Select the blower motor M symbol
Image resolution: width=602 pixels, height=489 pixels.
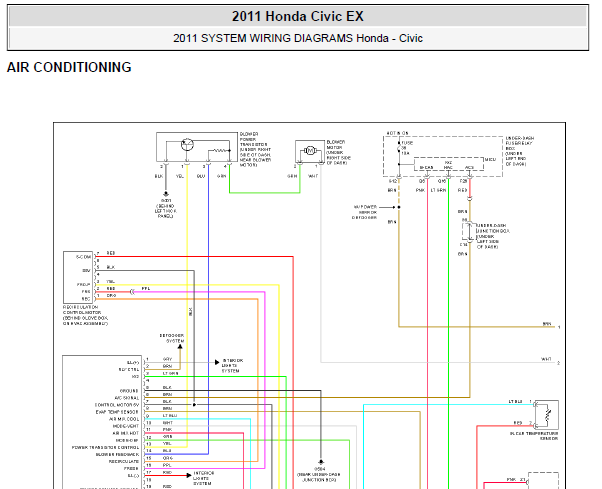tap(310, 150)
